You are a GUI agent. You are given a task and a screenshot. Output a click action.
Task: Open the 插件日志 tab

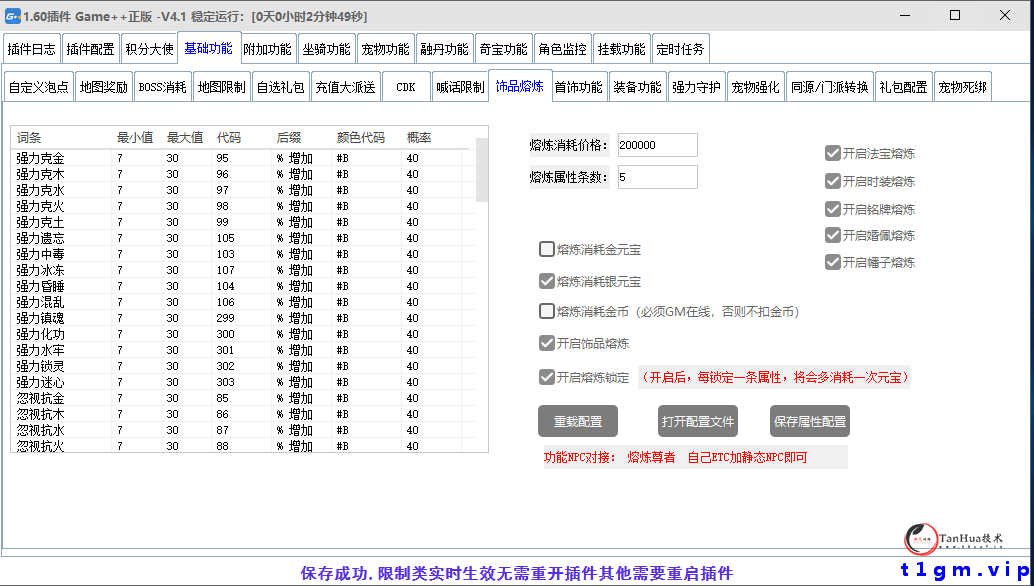tap(32, 47)
